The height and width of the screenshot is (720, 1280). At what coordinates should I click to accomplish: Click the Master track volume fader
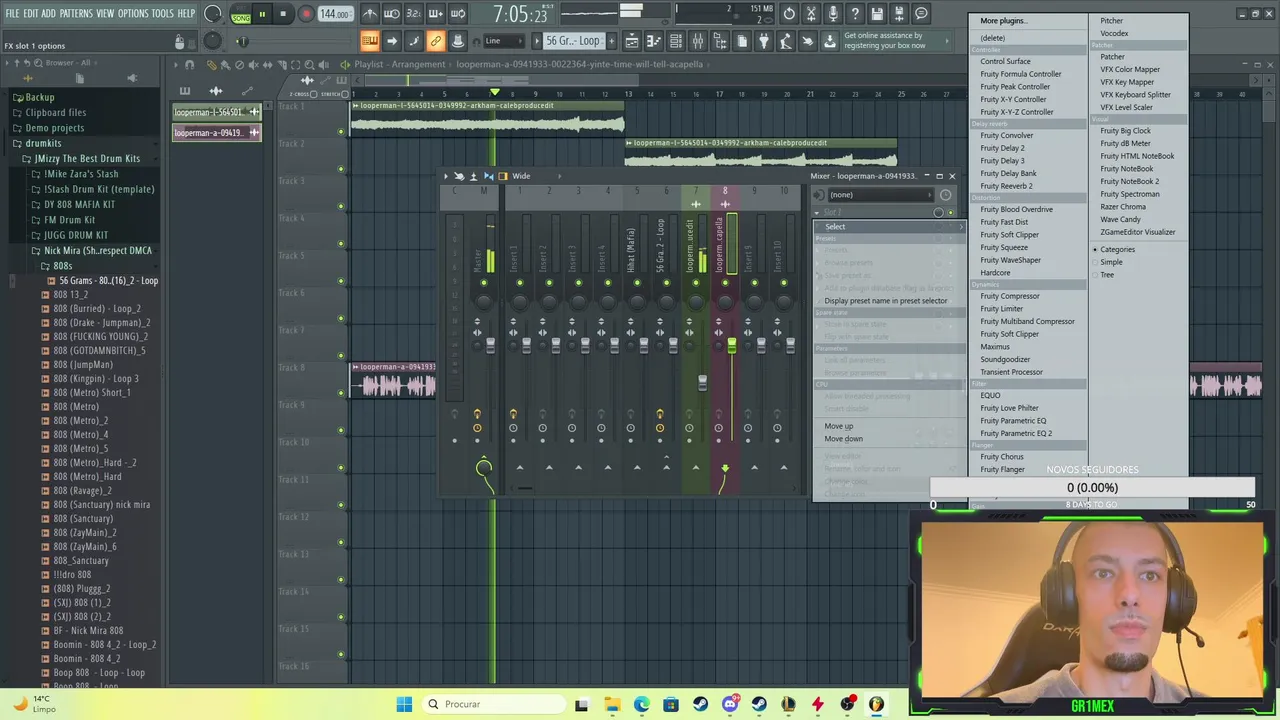pyautogui.click(x=490, y=346)
